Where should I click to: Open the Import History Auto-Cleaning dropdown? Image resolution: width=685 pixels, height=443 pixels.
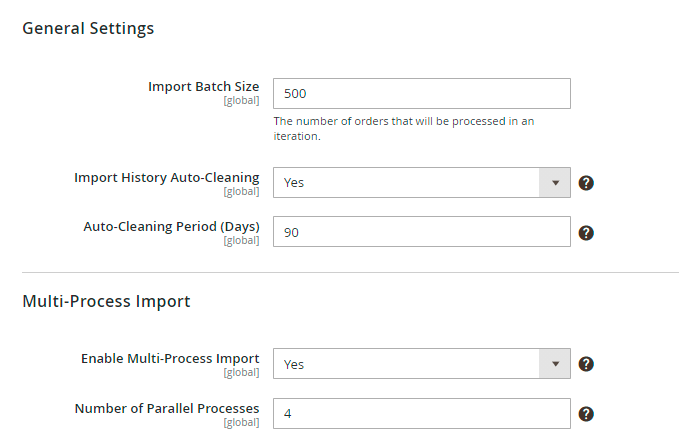pyautogui.click(x=421, y=183)
